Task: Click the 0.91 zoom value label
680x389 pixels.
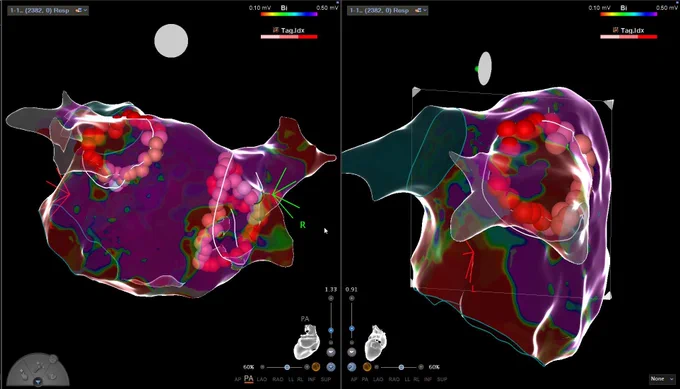Action: point(352,289)
